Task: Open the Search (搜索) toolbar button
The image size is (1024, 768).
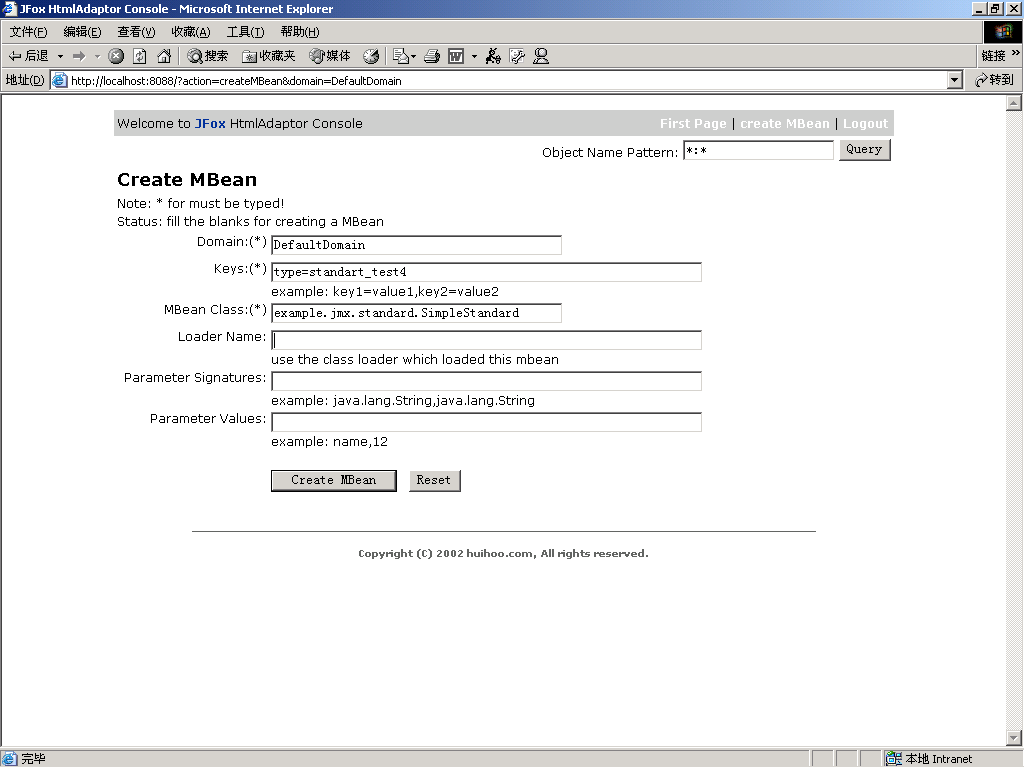Action: (207, 56)
